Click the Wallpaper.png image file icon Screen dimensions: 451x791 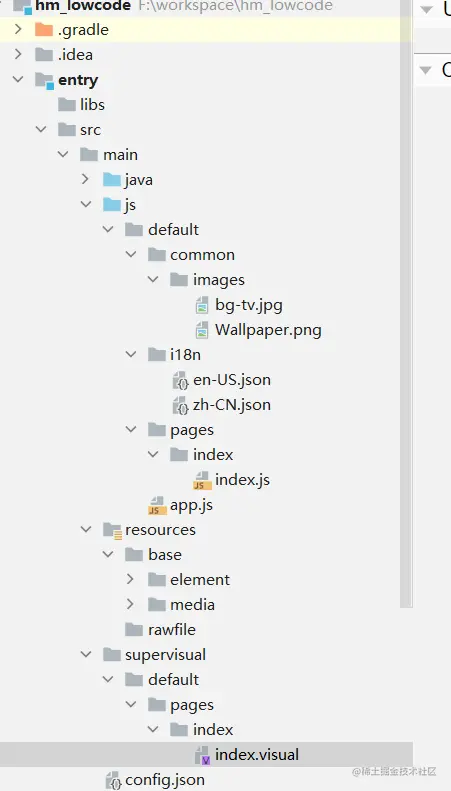tap(202, 330)
